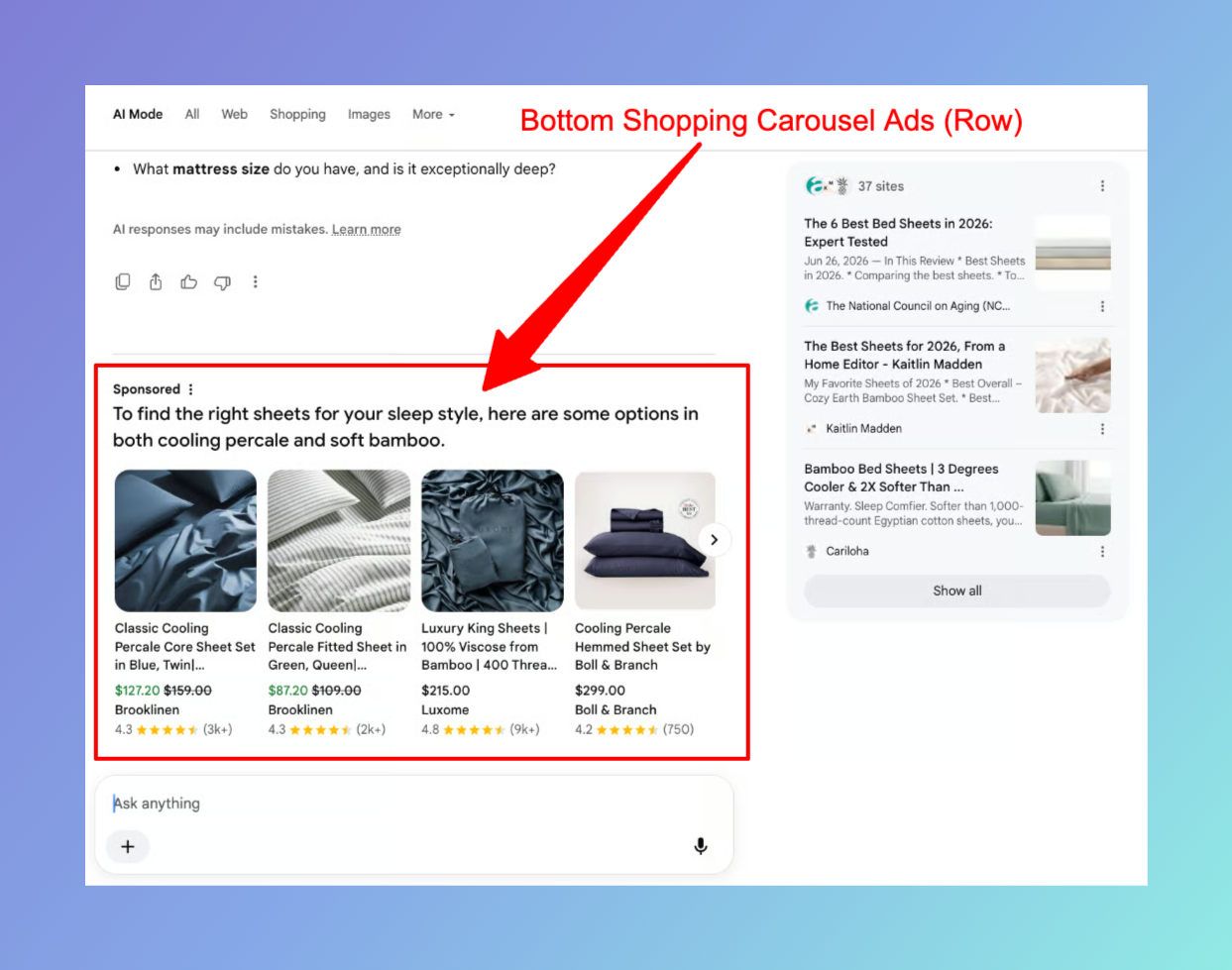The image size is (1232, 970).
Task: Switch to the Images tab
Action: [x=369, y=115]
